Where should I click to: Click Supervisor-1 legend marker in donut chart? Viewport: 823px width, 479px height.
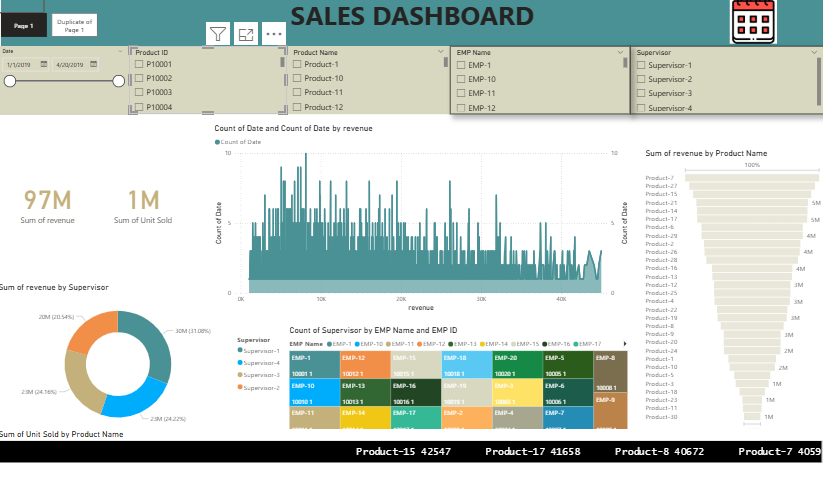pyautogui.click(x=239, y=350)
